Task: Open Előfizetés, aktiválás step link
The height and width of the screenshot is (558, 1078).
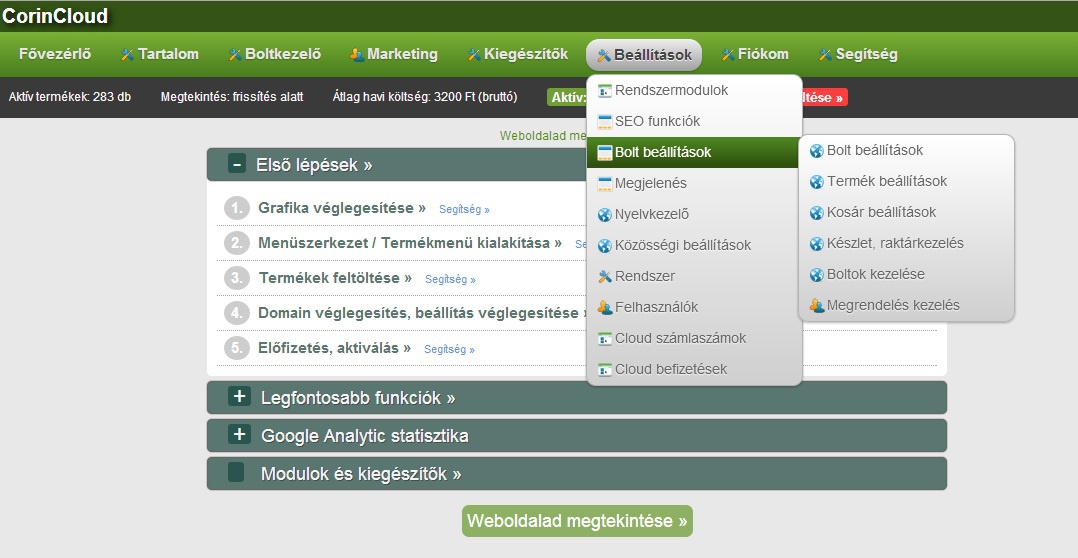Action: click(334, 348)
